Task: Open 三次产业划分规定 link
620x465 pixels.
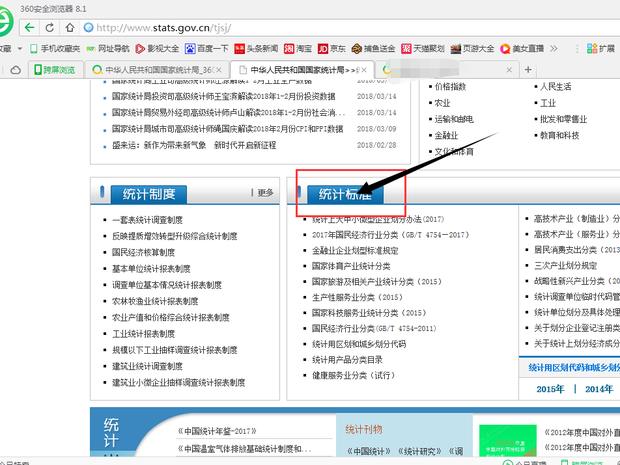Action: pyautogui.click(x=565, y=265)
